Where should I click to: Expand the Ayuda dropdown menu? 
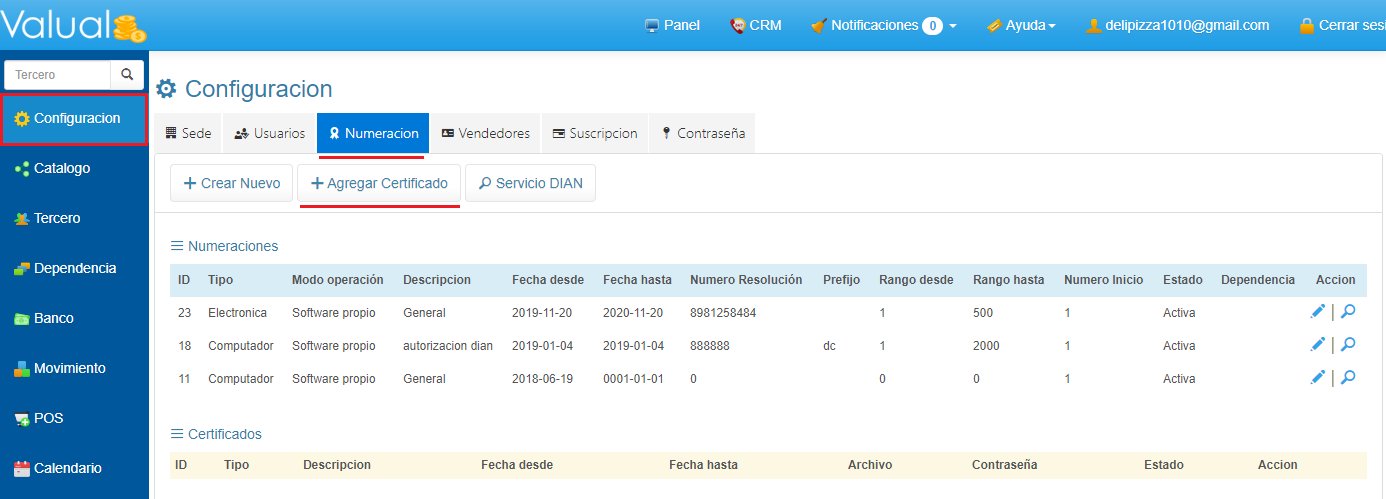pyautogui.click(x=1021, y=25)
